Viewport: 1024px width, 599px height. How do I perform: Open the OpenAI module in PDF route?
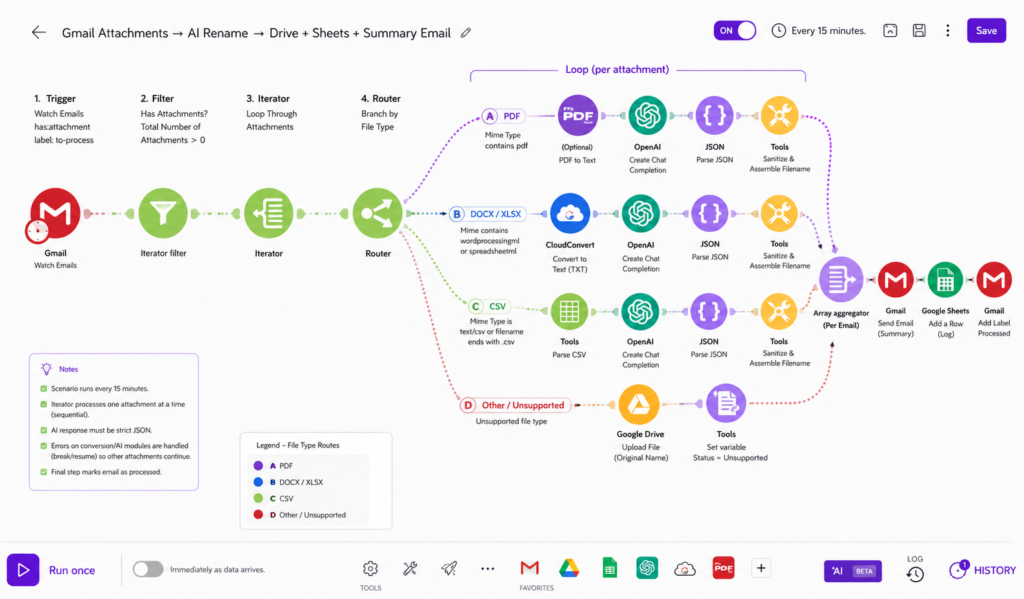coord(647,116)
